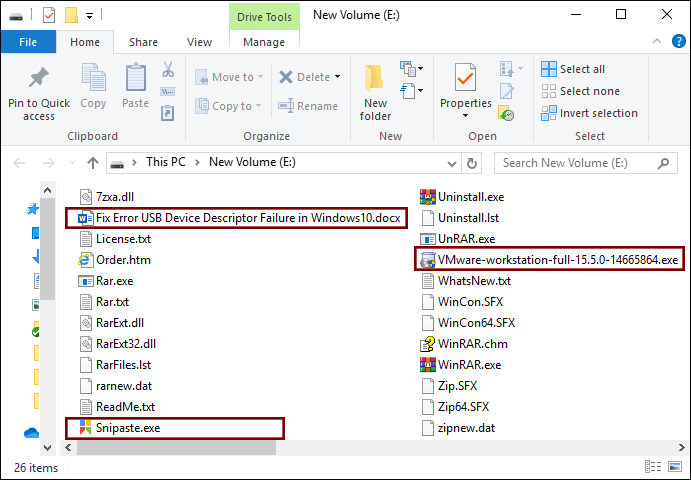This screenshot has width=691, height=480.
Task: Click the horizontal scrollbar right arrow
Action: [681, 447]
